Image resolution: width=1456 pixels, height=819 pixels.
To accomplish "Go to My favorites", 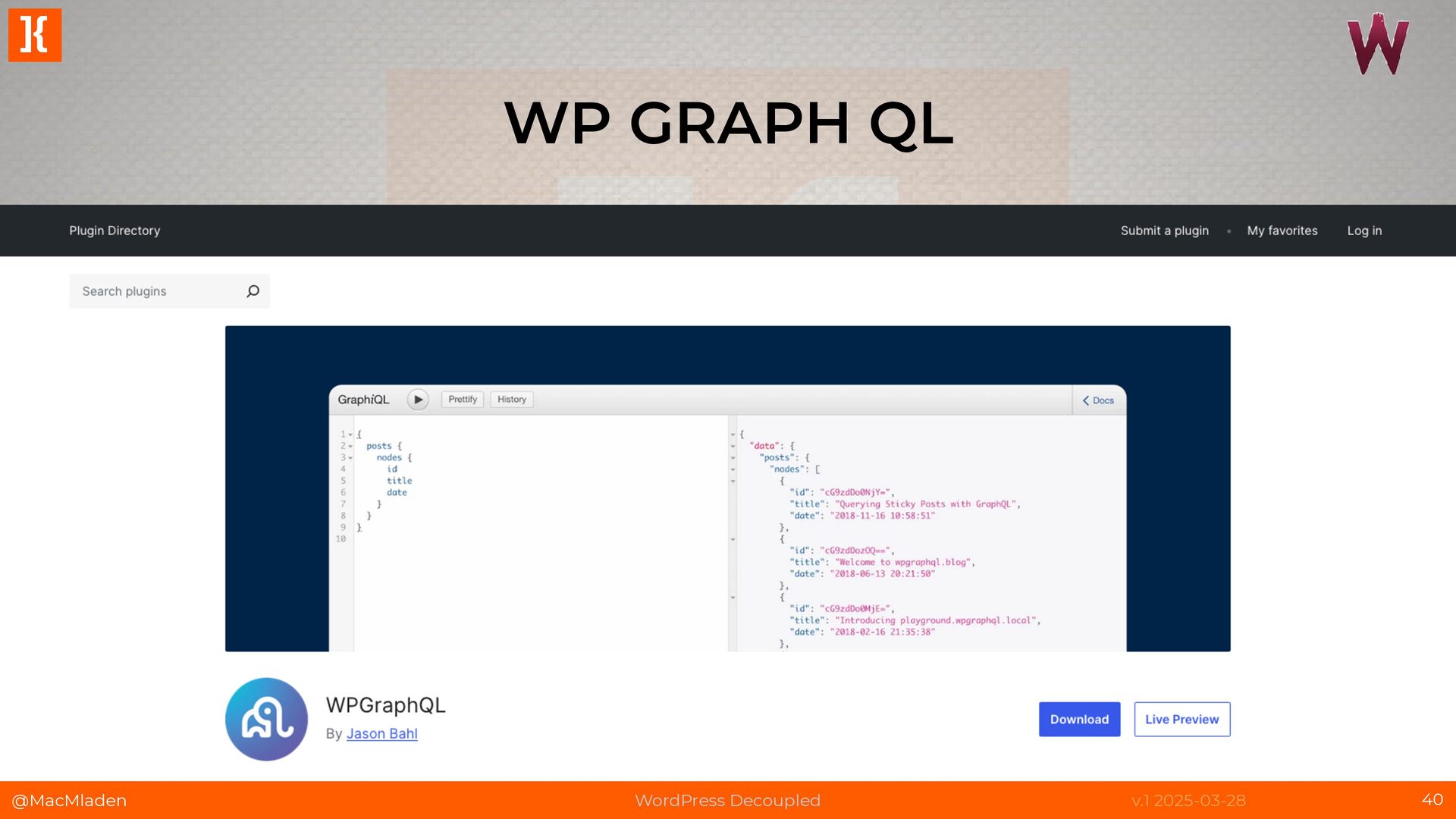I will pos(1282,231).
